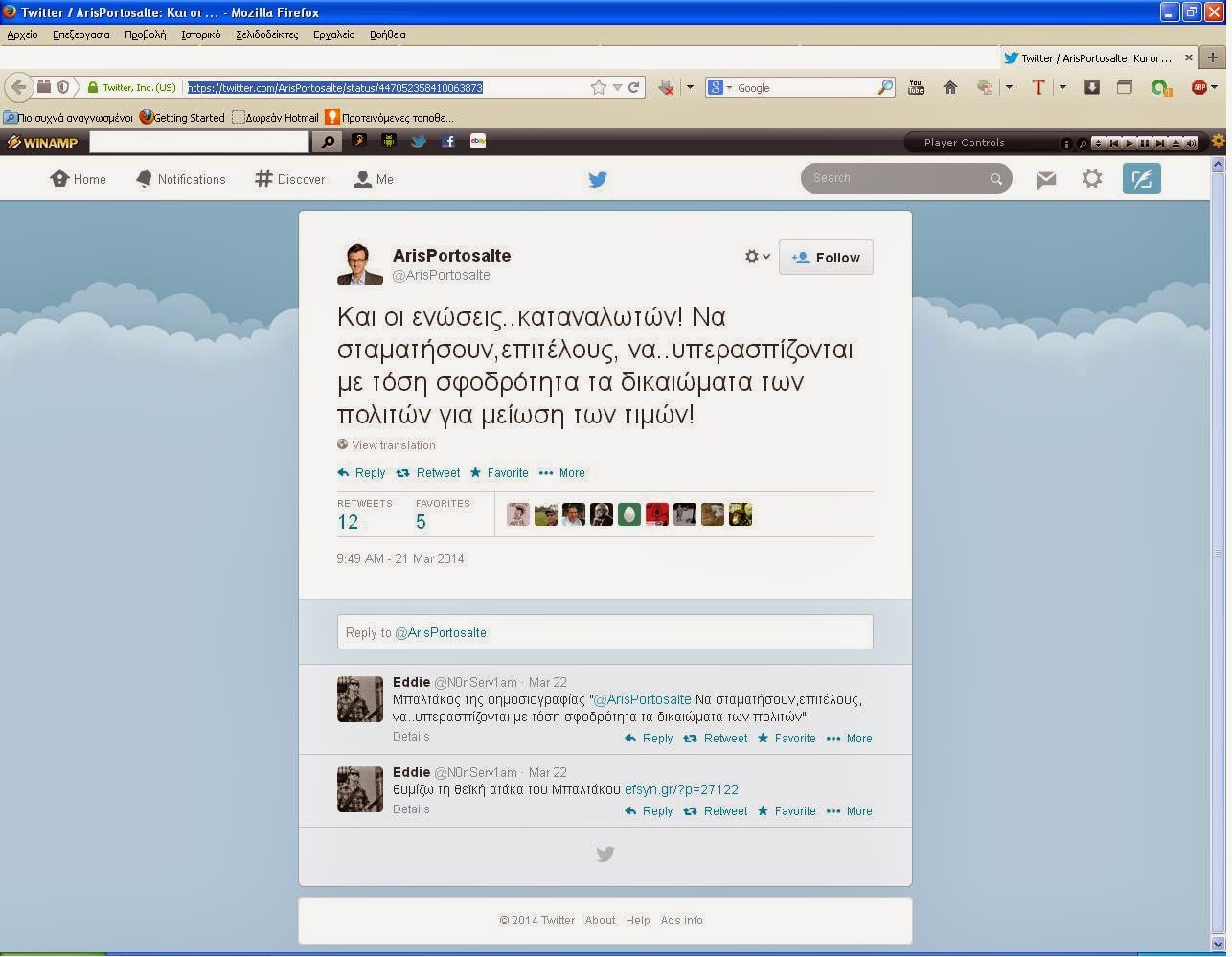The width and height of the screenshot is (1232, 957).
Task: Click the Twitter bird in Winamp toolbar
Action: pos(419,142)
